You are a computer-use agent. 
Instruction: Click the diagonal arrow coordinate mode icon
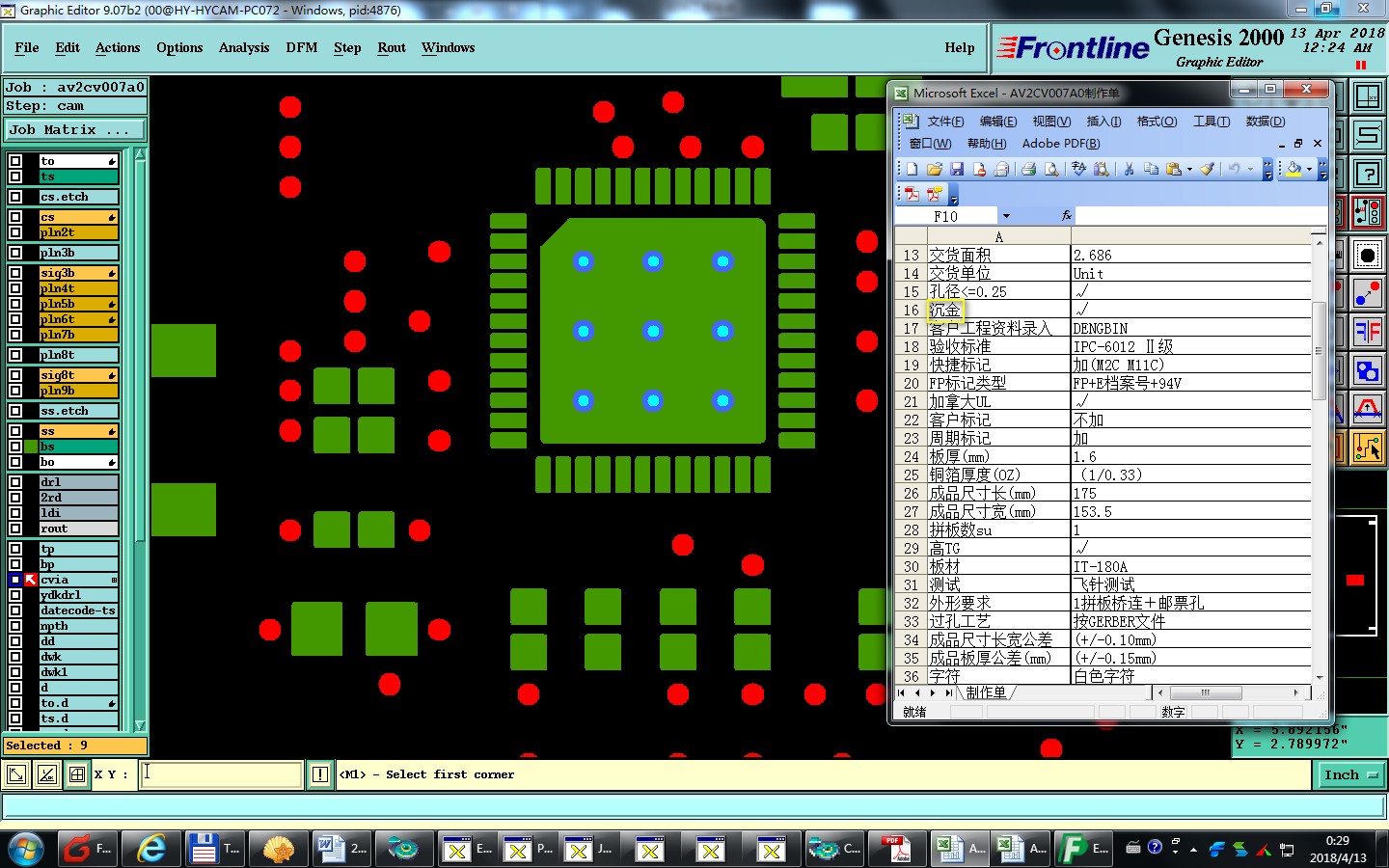pyautogui.click(x=16, y=774)
